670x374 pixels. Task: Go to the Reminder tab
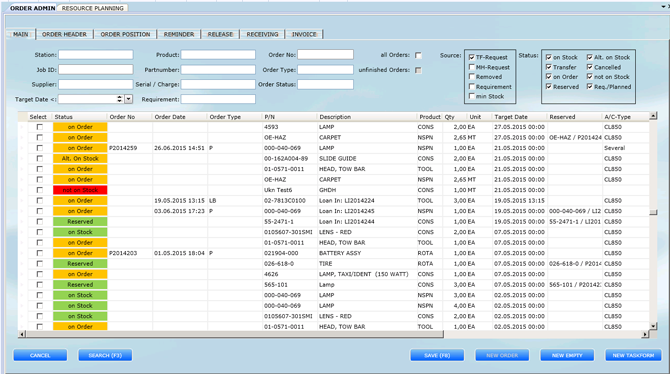click(179, 34)
